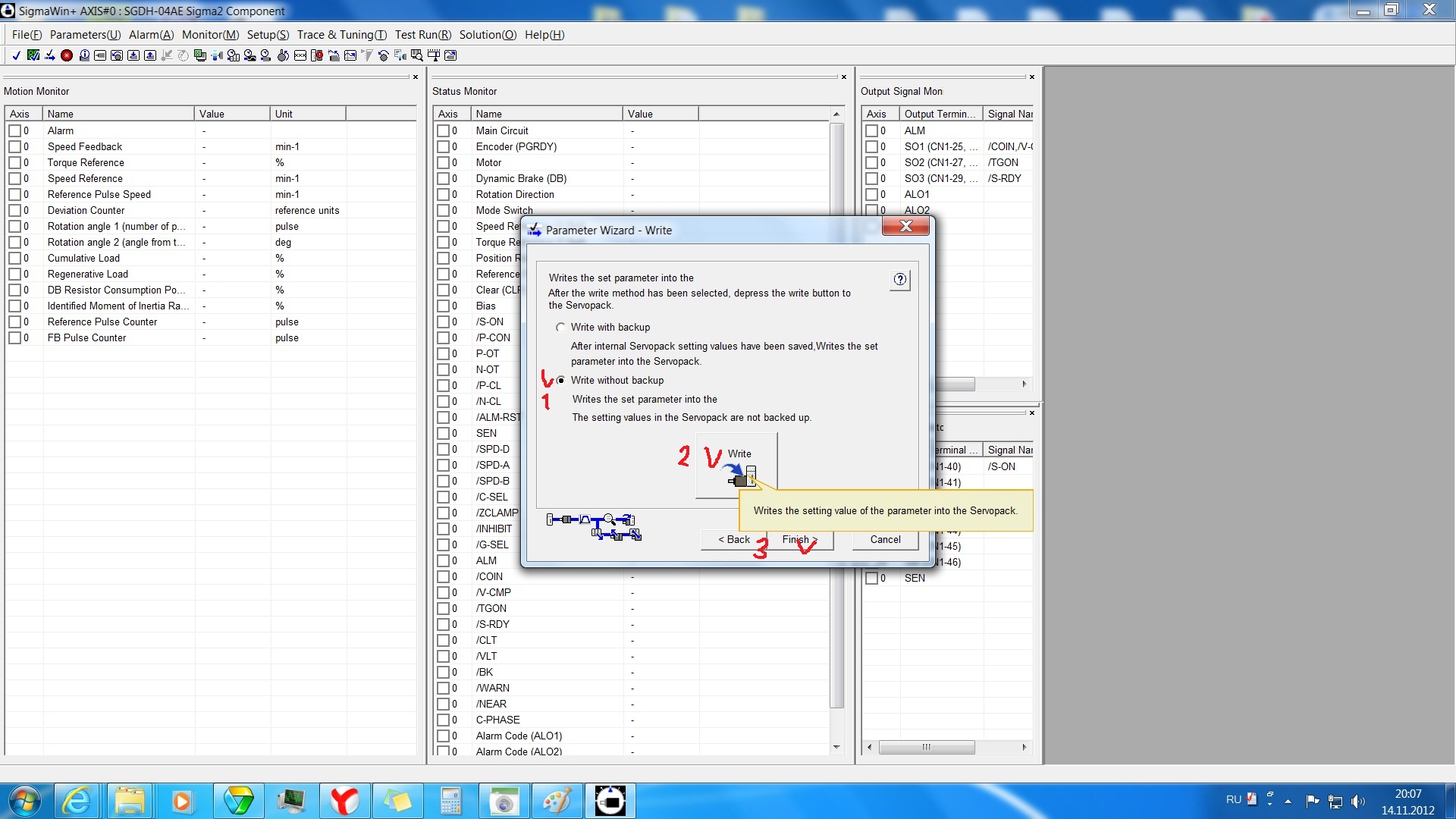Click the red alarm display toolbar icon
This screenshot has height=819, width=1456.
316,55
